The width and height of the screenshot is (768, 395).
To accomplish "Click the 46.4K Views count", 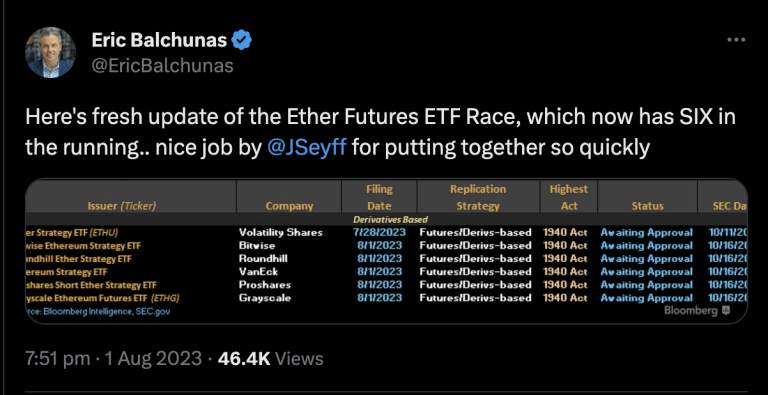I will (x=270, y=358).
